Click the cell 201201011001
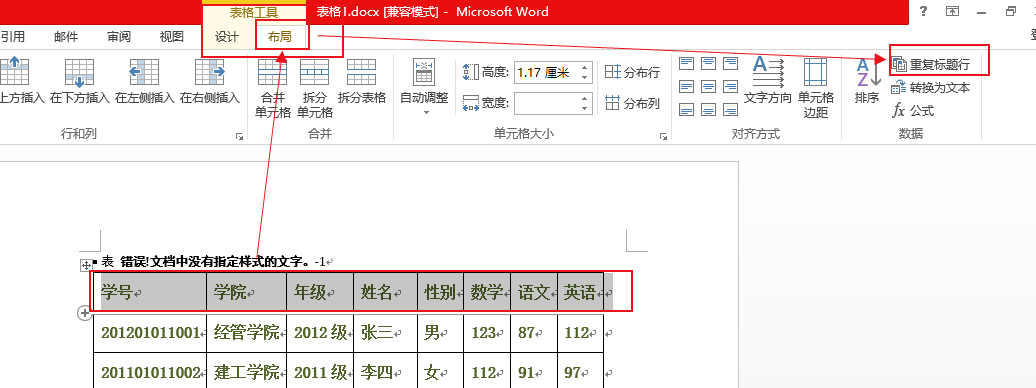 click(x=150, y=333)
